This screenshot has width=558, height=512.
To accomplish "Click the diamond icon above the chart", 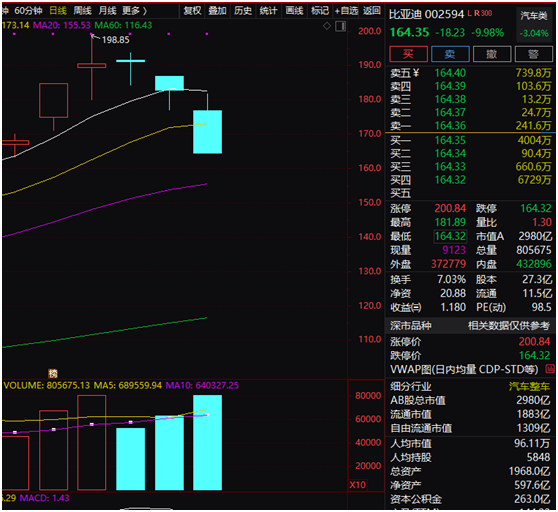I will [x=327, y=26].
